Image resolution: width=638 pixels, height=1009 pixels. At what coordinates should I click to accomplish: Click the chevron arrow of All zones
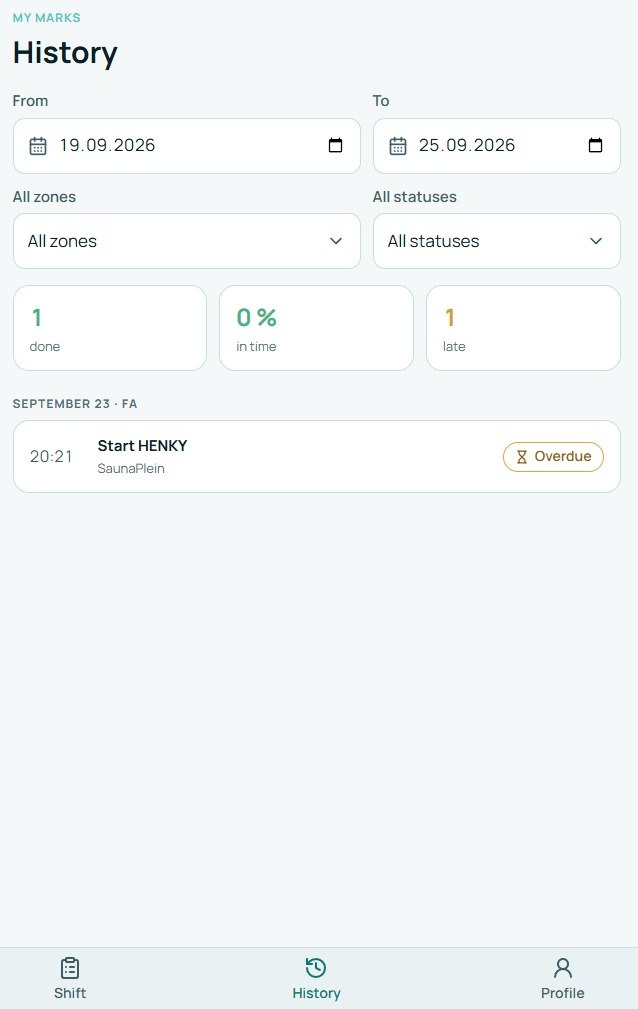[336, 241]
